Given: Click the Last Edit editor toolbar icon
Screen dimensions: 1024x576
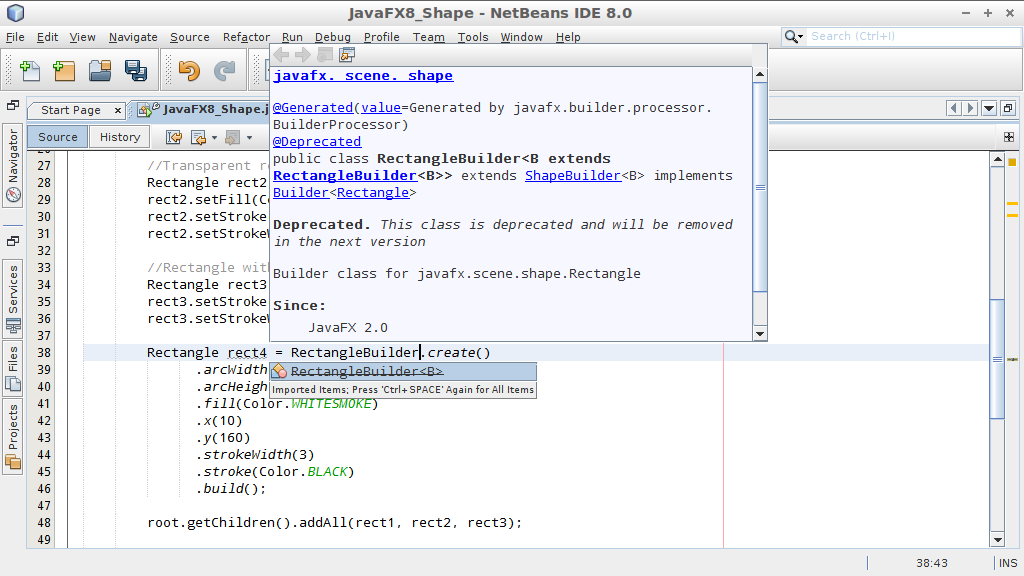Looking at the screenshot, I should point(174,137).
